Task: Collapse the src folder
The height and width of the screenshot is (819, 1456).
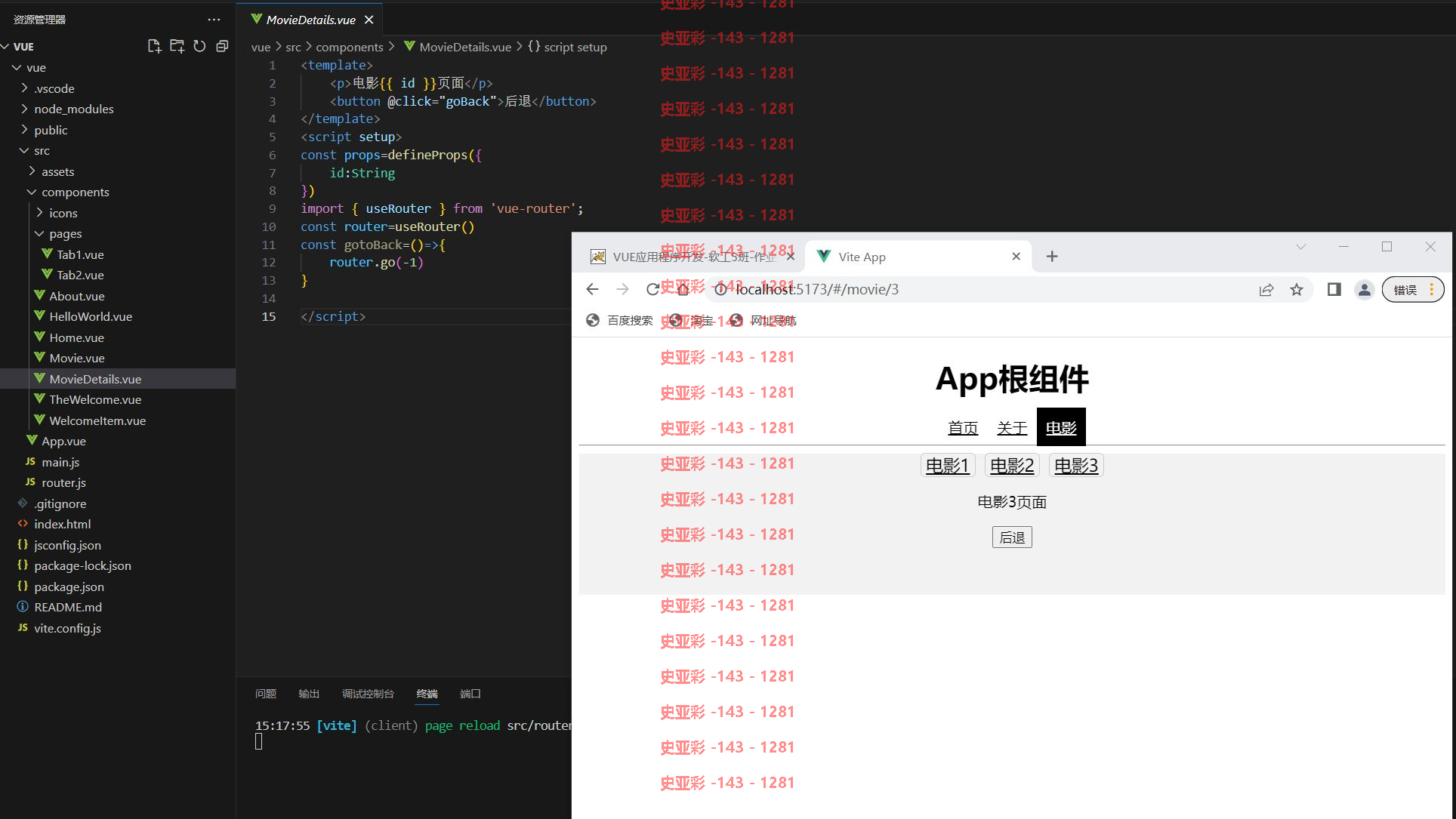Action: tap(118, 150)
